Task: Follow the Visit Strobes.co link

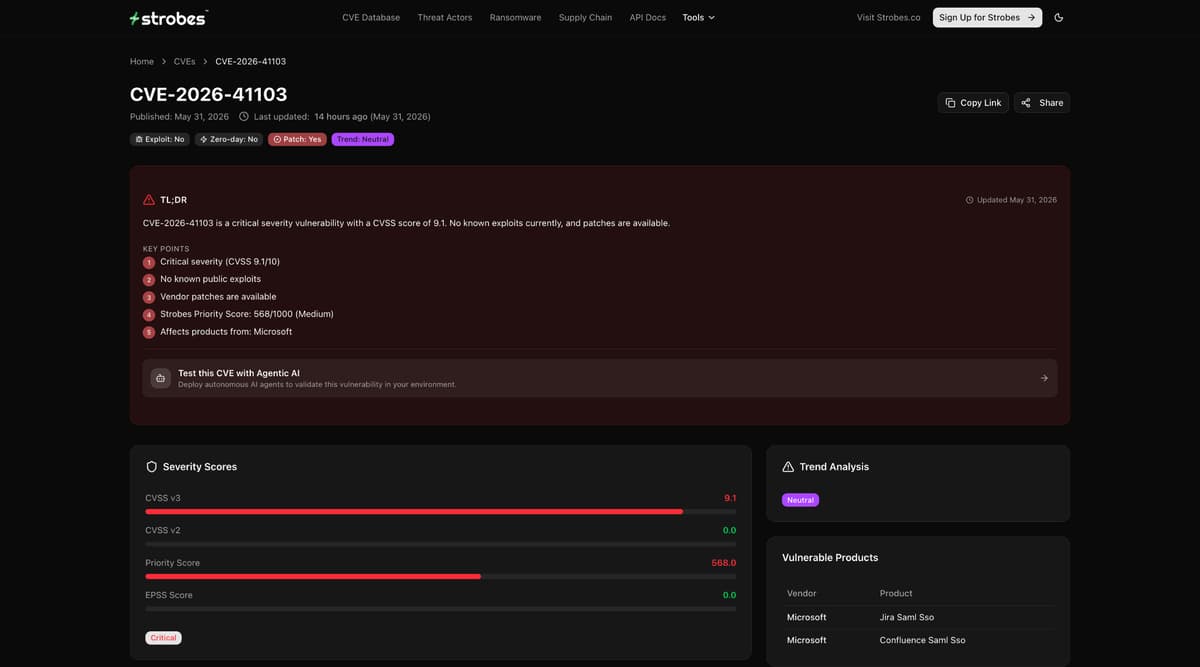Action: pyautogui.click(x=889, y=18)
